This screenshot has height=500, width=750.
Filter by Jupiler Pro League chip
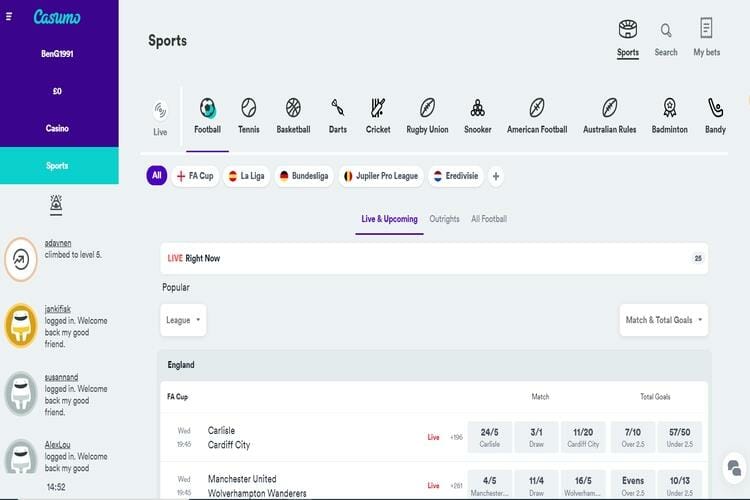tap(381, 176)
